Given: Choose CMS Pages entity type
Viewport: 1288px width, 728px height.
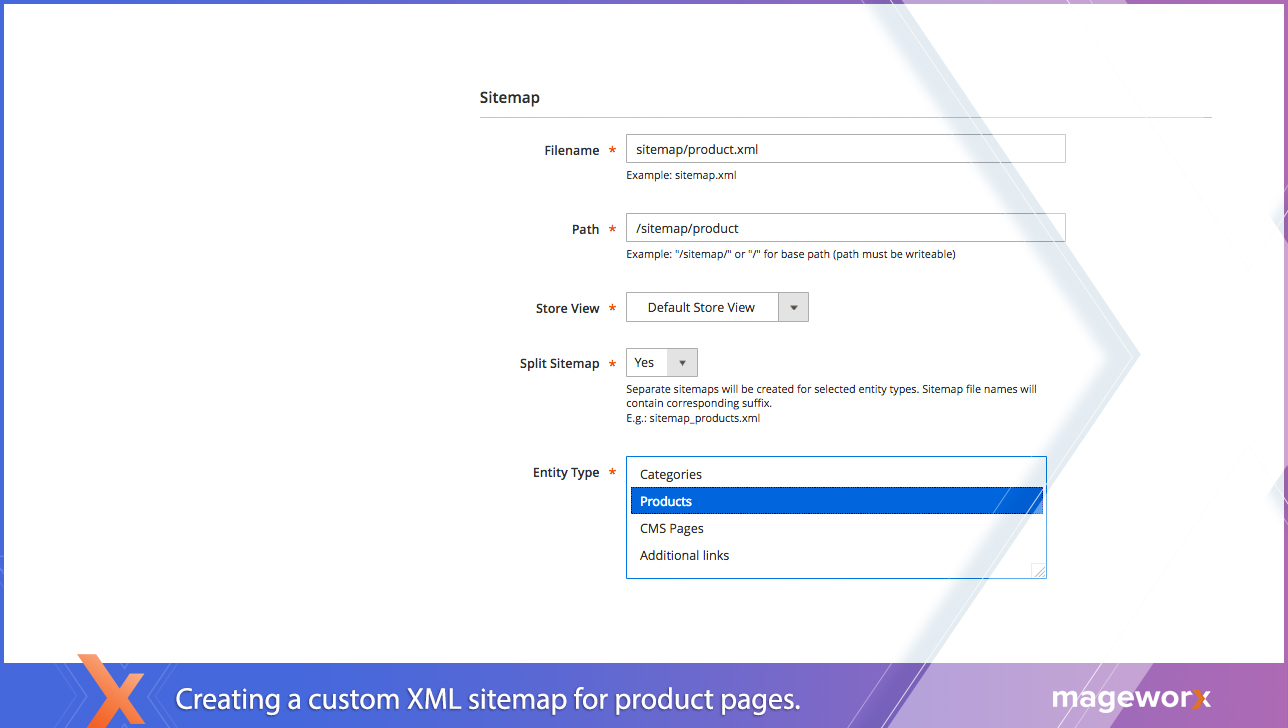Looking at the screenshot, I should click(836, 528).
